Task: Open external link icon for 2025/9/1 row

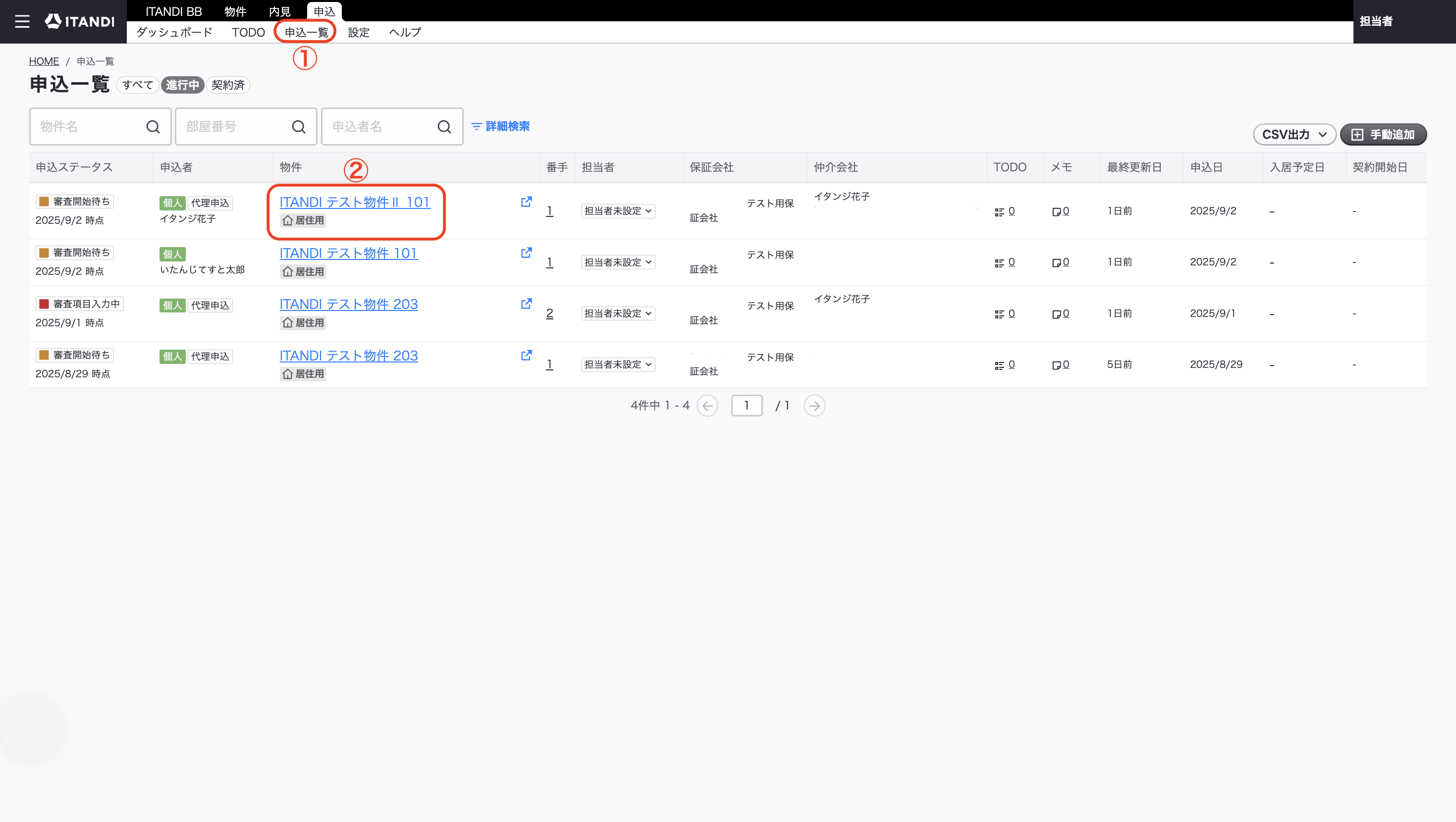Action: pos(526,304)
